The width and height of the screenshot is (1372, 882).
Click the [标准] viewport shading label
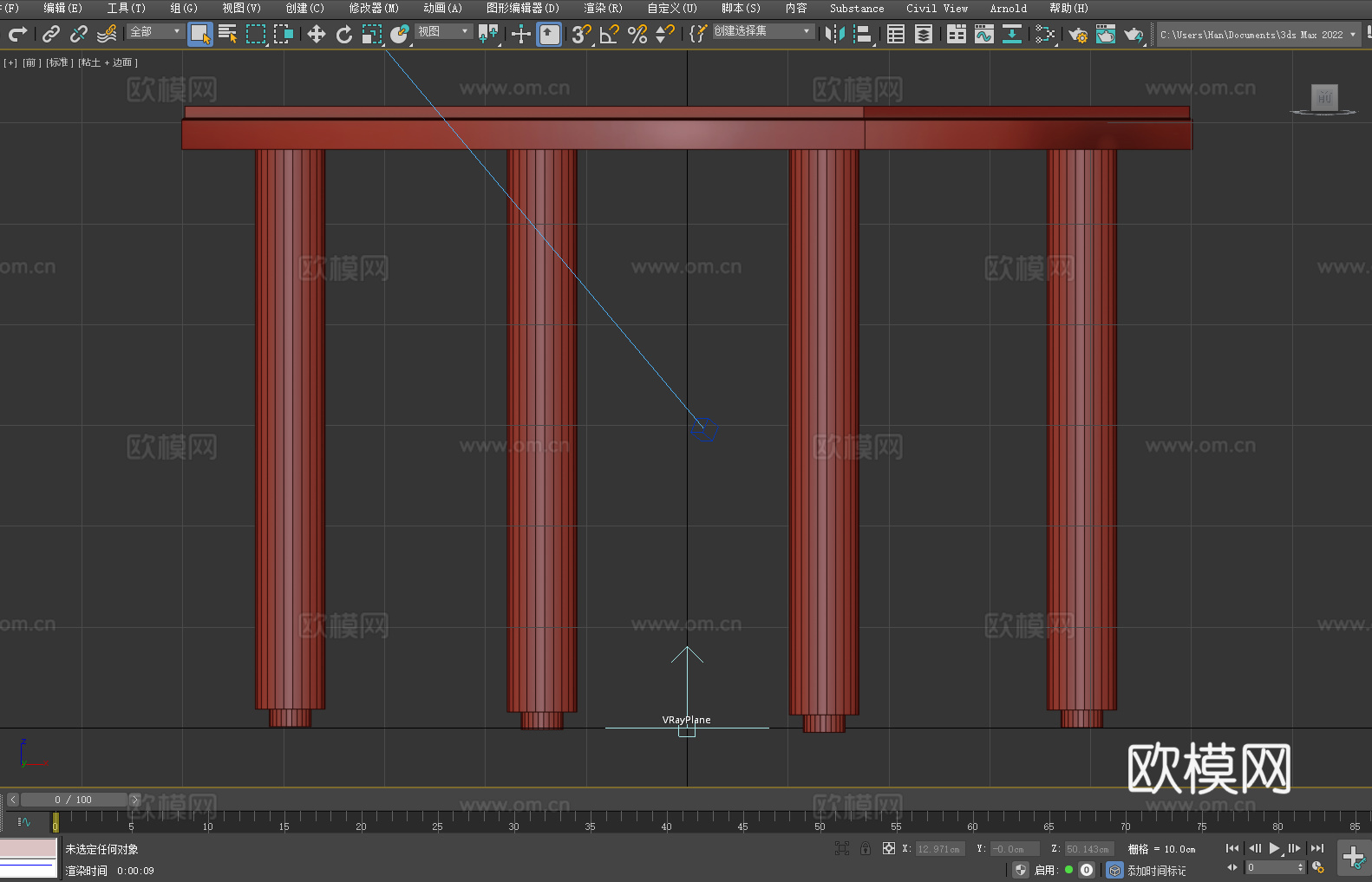pyautogui.click(x=60, y=62)
